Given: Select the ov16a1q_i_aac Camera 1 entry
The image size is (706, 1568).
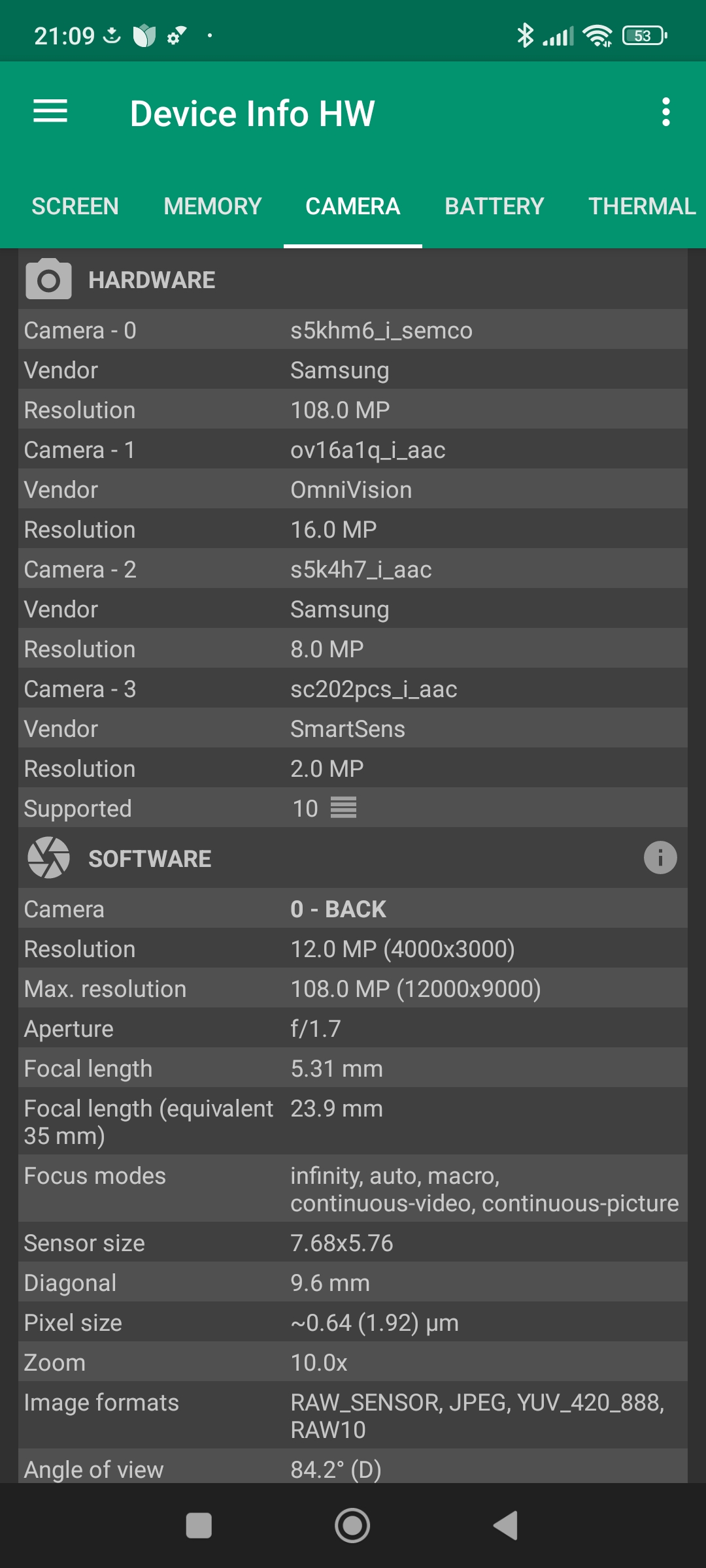Looking at the screenshot, I should pos(368,450).
